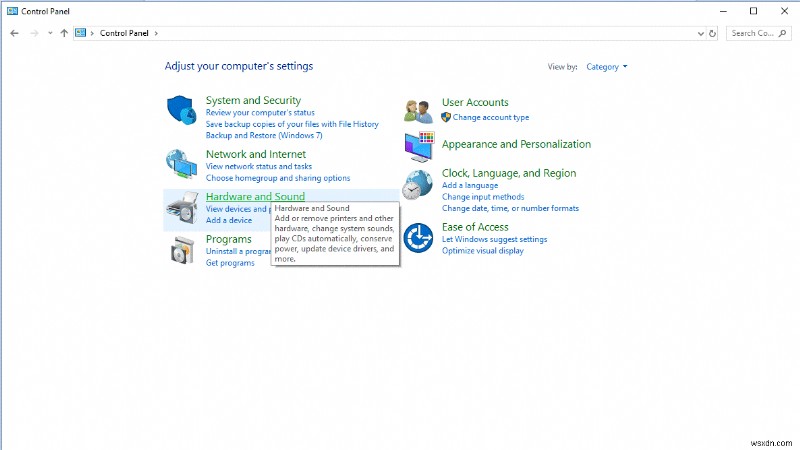800x450 pixels.
Task: Open View network status and tasks
Action: click(259, 166)
